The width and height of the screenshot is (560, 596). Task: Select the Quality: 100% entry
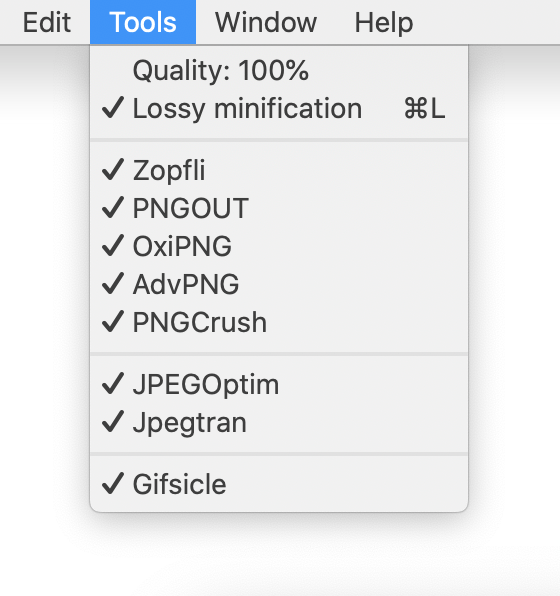click(x=279, y=70)
